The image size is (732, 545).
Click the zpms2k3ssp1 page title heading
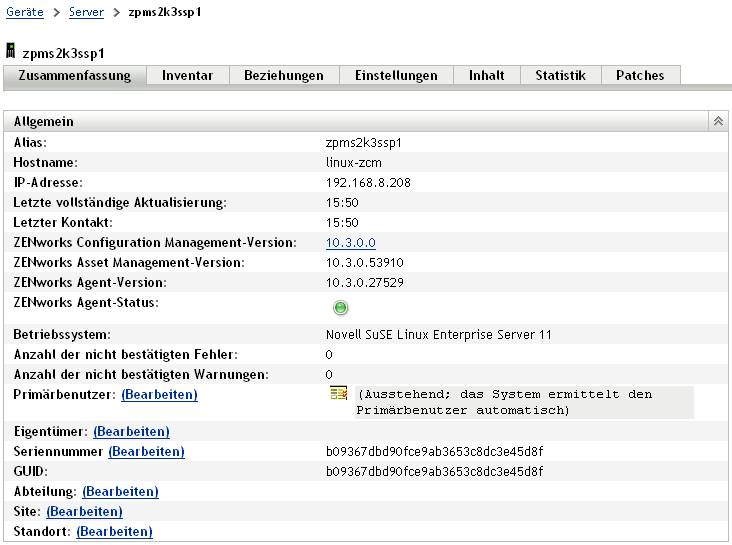coord(63,53)
